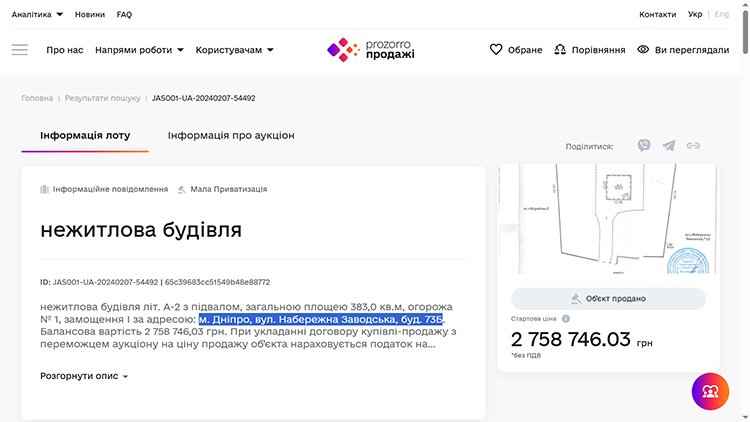Open the Контакти link
This screenshot has height=422, width=750.
click(x=658, y=14)
